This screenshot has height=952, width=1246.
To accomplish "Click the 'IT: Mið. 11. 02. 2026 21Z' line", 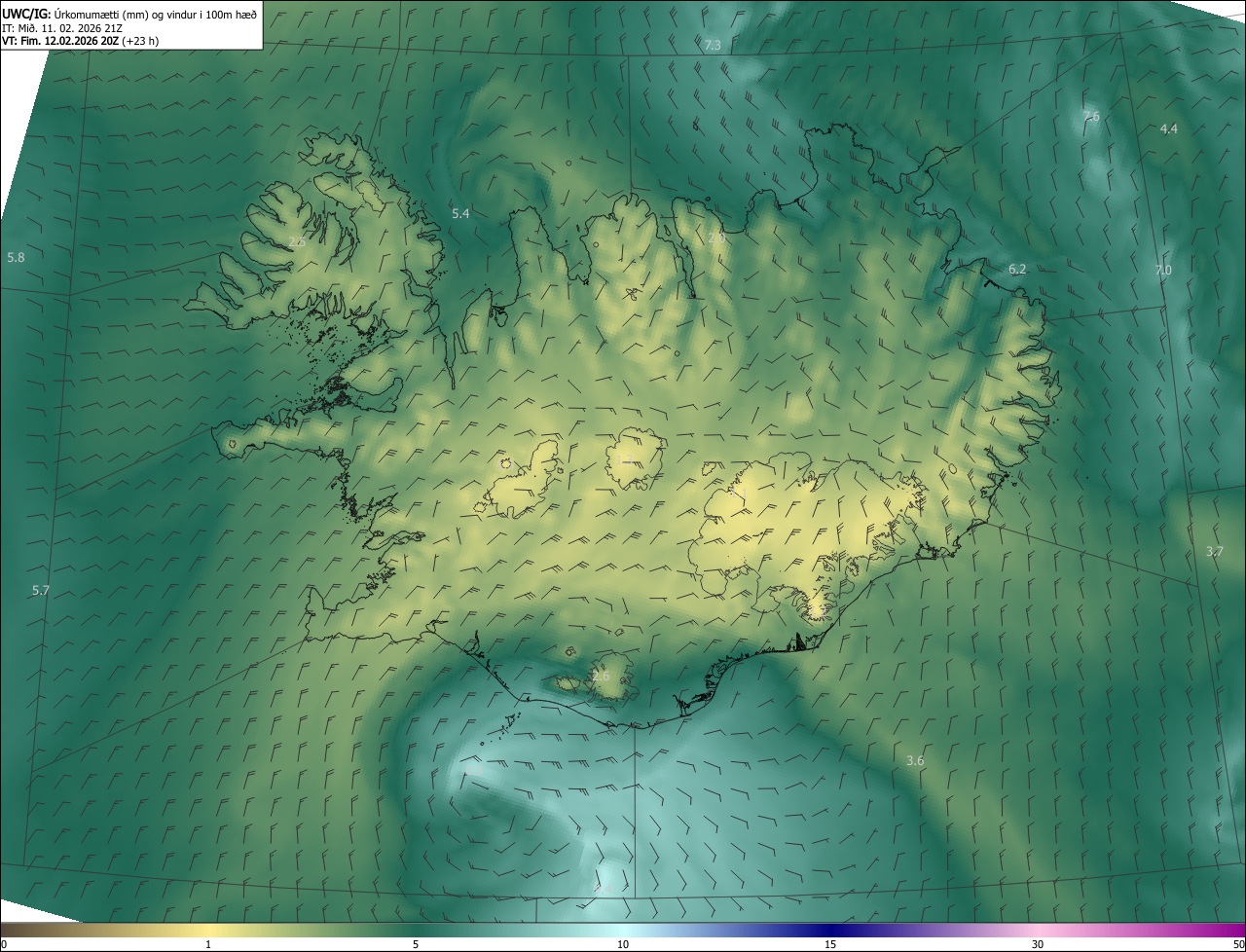I will pos(61,28).
